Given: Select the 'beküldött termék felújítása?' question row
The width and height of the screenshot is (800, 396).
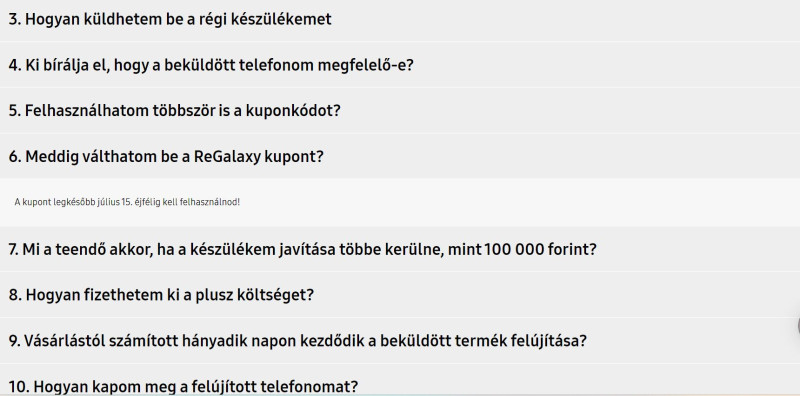Looking at the screenshot, I should click(x=400, y=340).
